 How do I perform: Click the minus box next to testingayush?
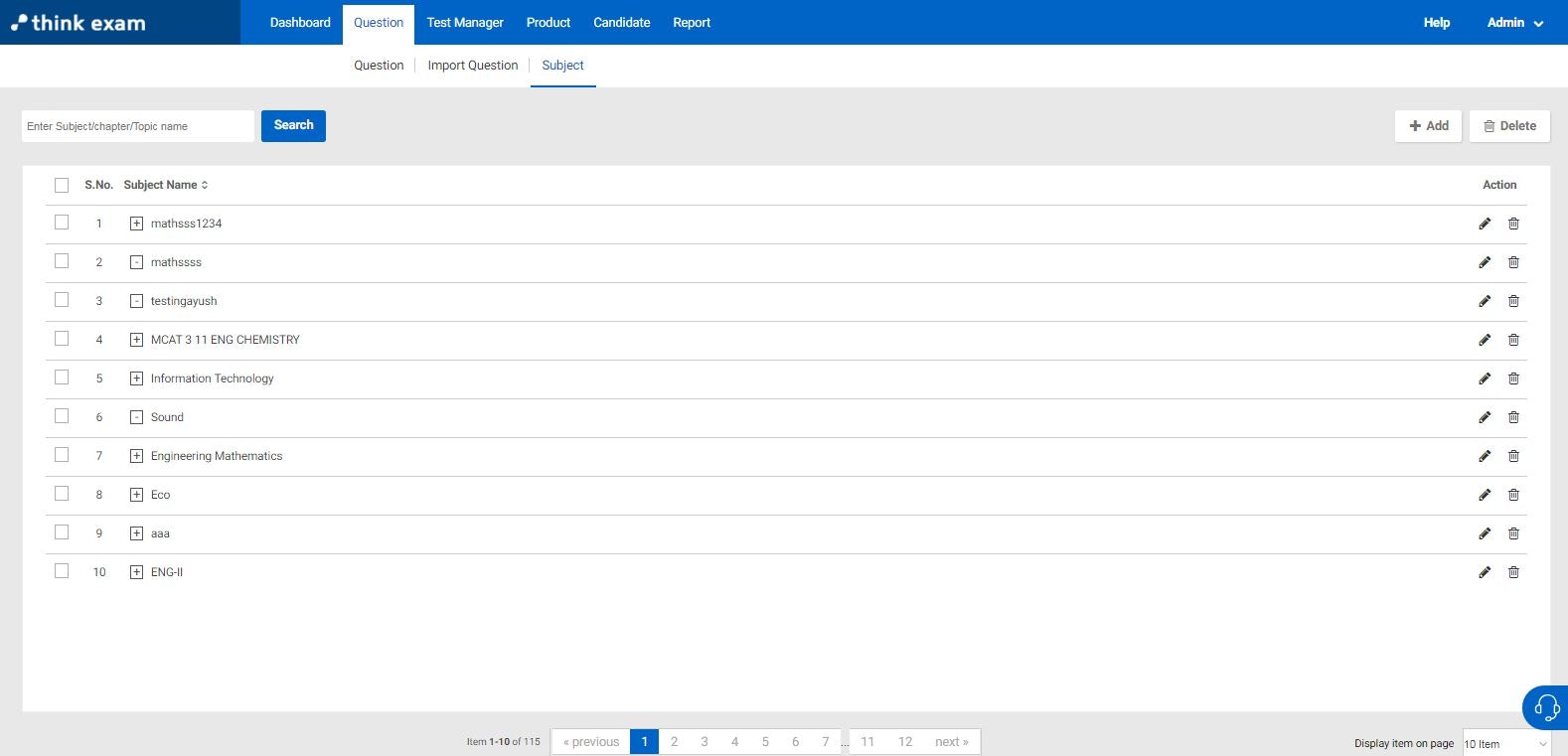(137, 301)
